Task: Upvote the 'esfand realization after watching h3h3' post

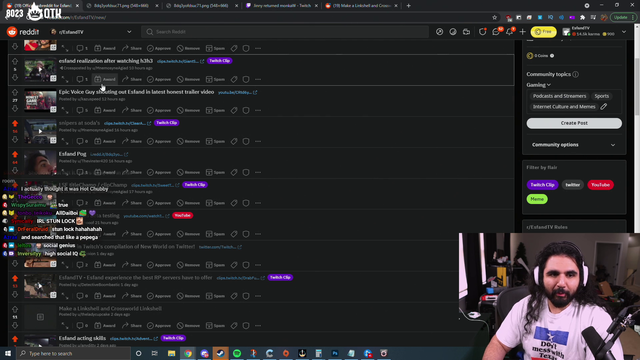Action: click(x=15, y=62)
